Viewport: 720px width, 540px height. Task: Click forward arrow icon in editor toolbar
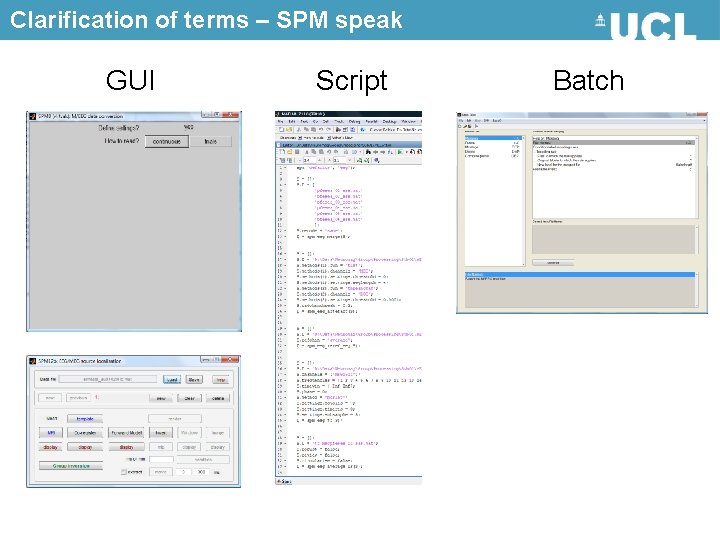(382, 152)
